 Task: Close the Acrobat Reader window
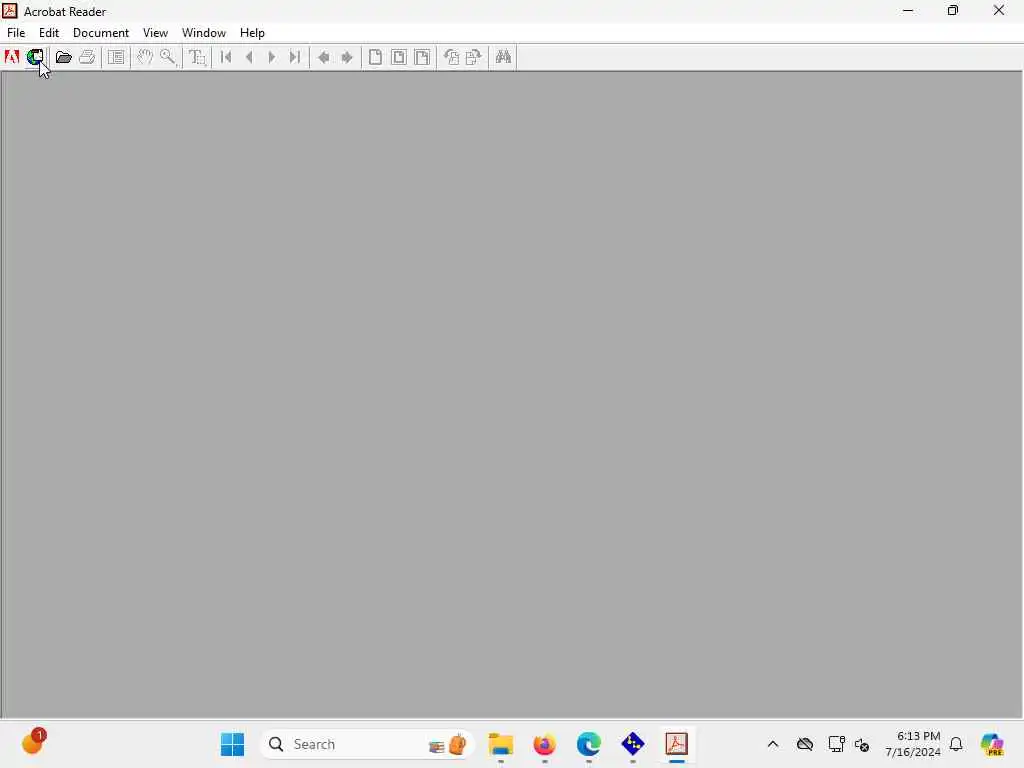[x=999, y=10]
